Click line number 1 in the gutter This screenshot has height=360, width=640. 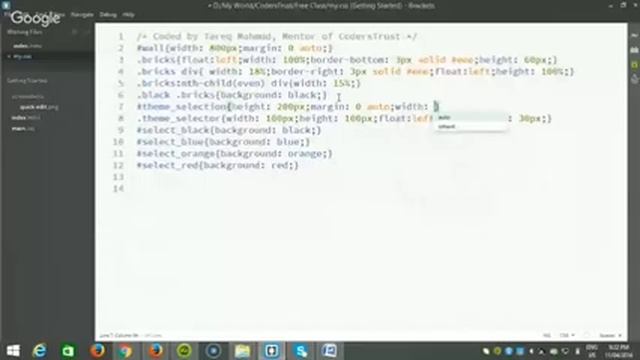pos(121,37)
